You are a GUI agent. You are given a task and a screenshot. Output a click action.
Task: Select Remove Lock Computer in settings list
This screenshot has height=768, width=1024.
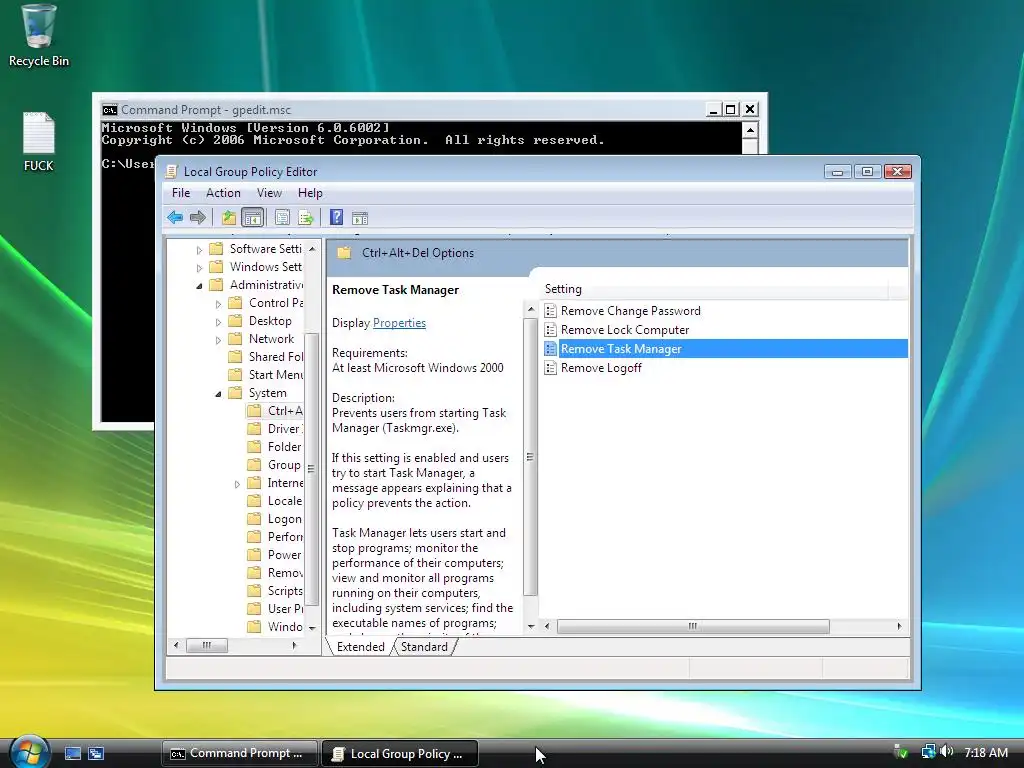click(625, 330)
